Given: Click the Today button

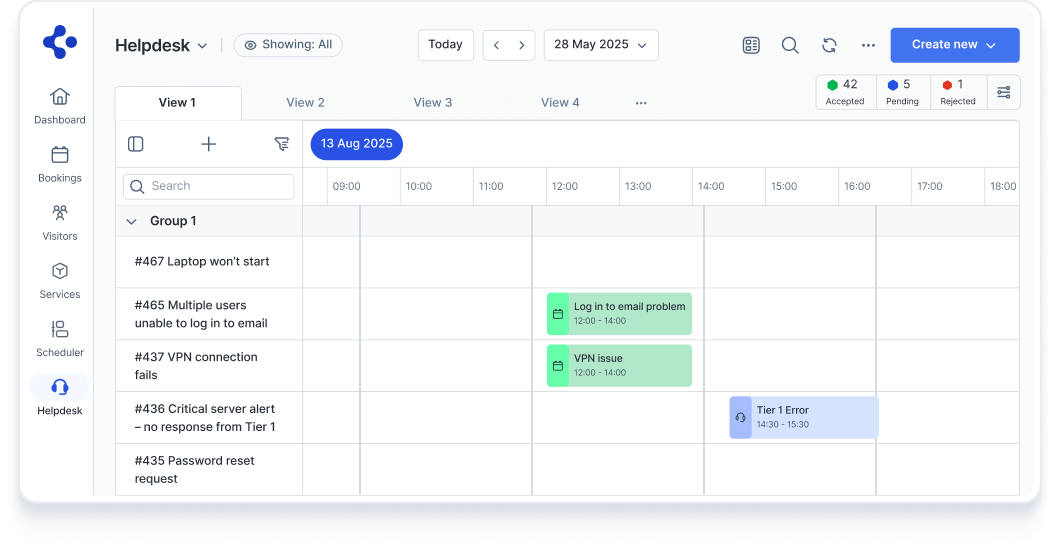Looking at the screenshot, I should (445, 45).
